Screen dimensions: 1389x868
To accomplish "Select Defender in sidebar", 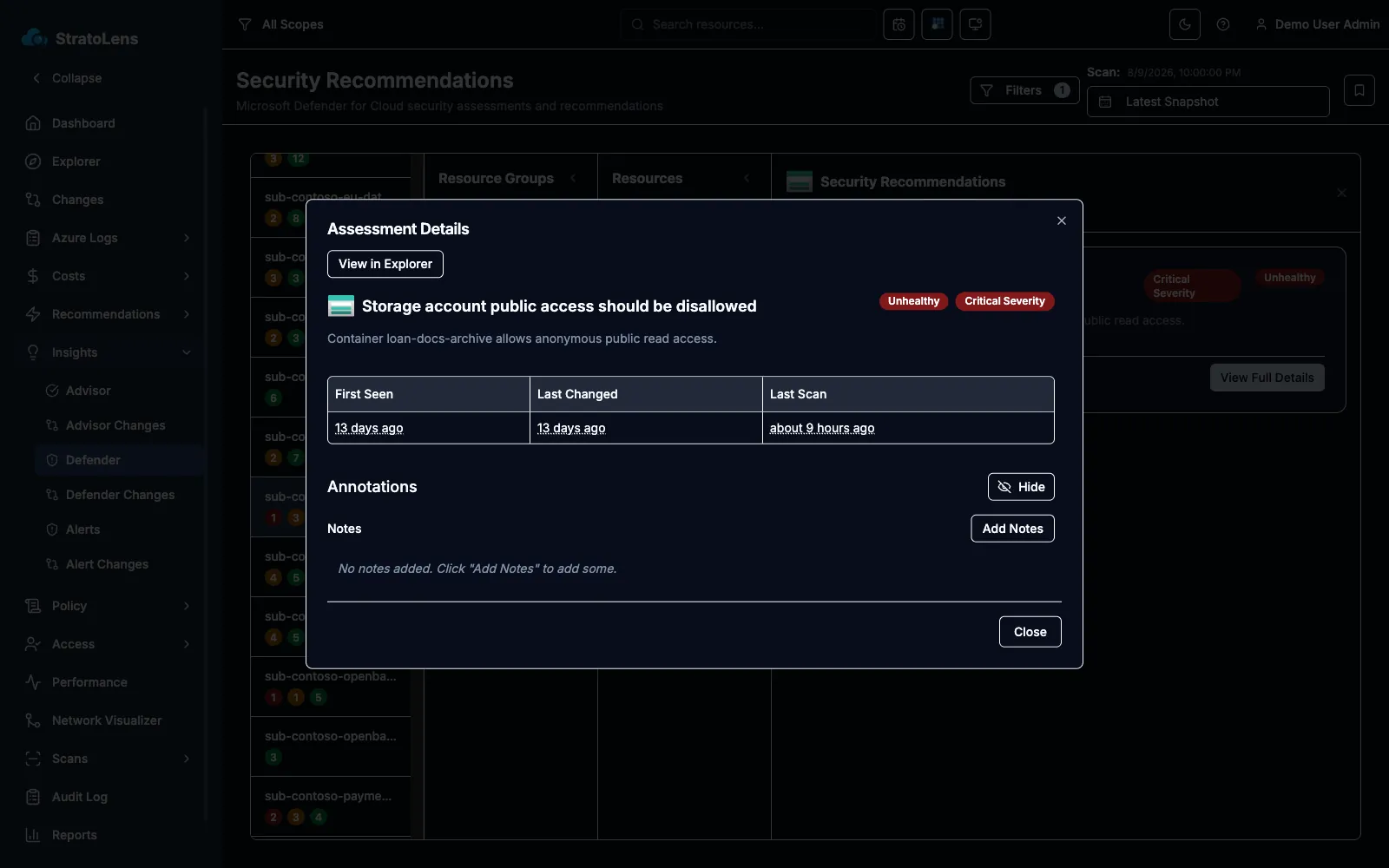I will [120, 460].
